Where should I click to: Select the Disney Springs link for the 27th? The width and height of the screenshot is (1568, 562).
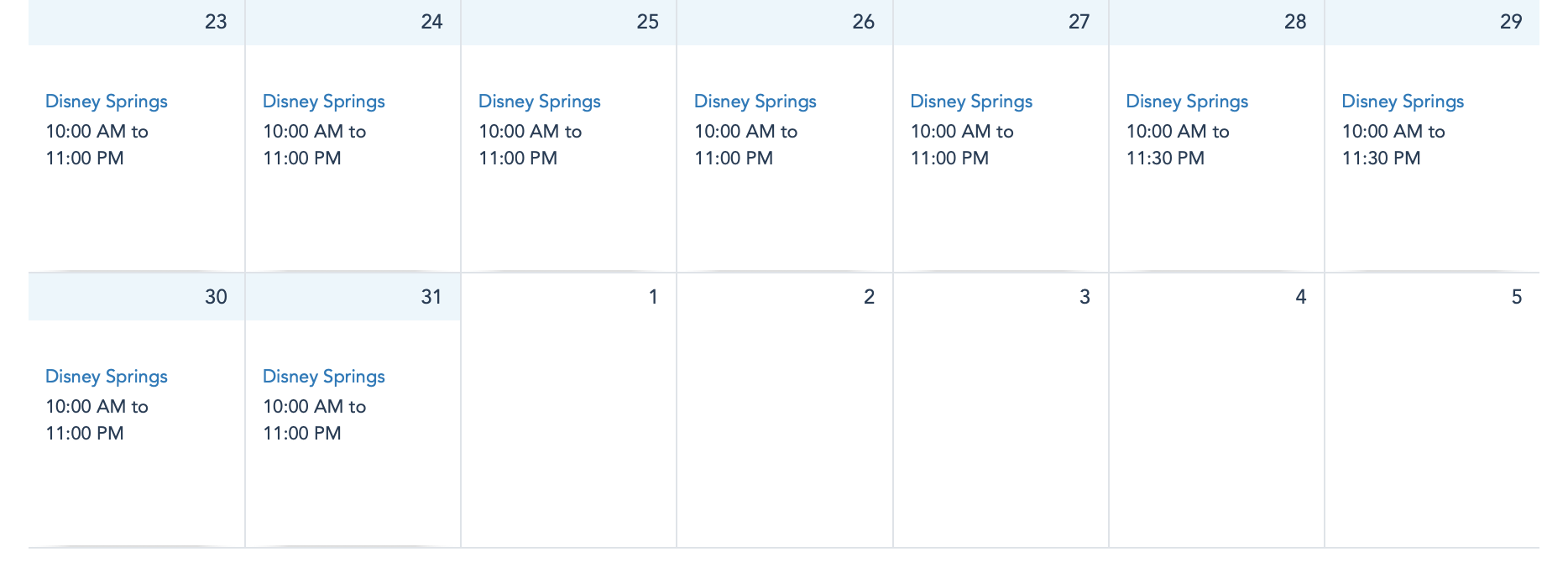(971, 101)
